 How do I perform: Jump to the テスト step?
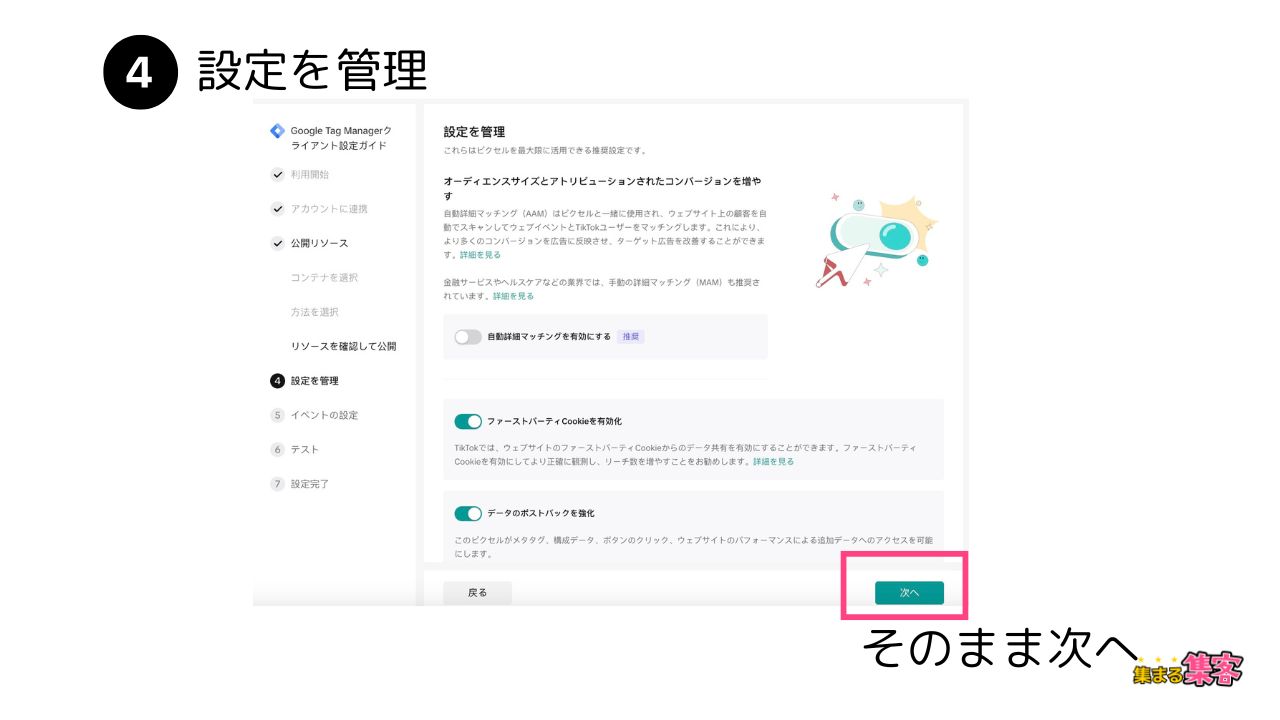[305, 450]
